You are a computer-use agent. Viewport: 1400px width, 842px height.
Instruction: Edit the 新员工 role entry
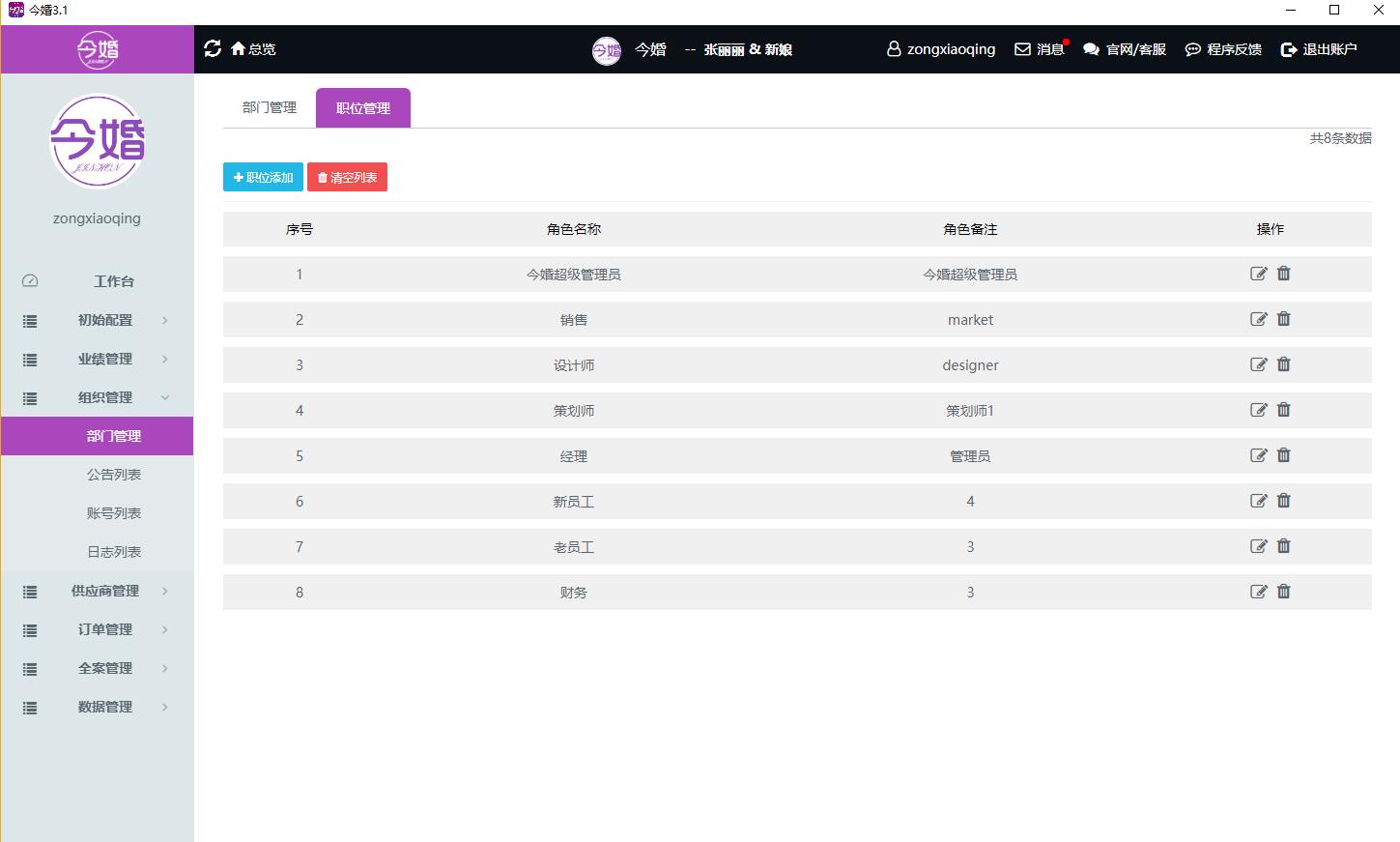[x=1258, y=501]
